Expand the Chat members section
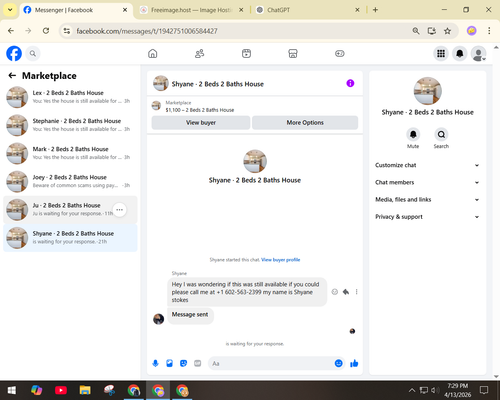The width and height of the screenshot is (500, 400). click(x=427, y=182)
